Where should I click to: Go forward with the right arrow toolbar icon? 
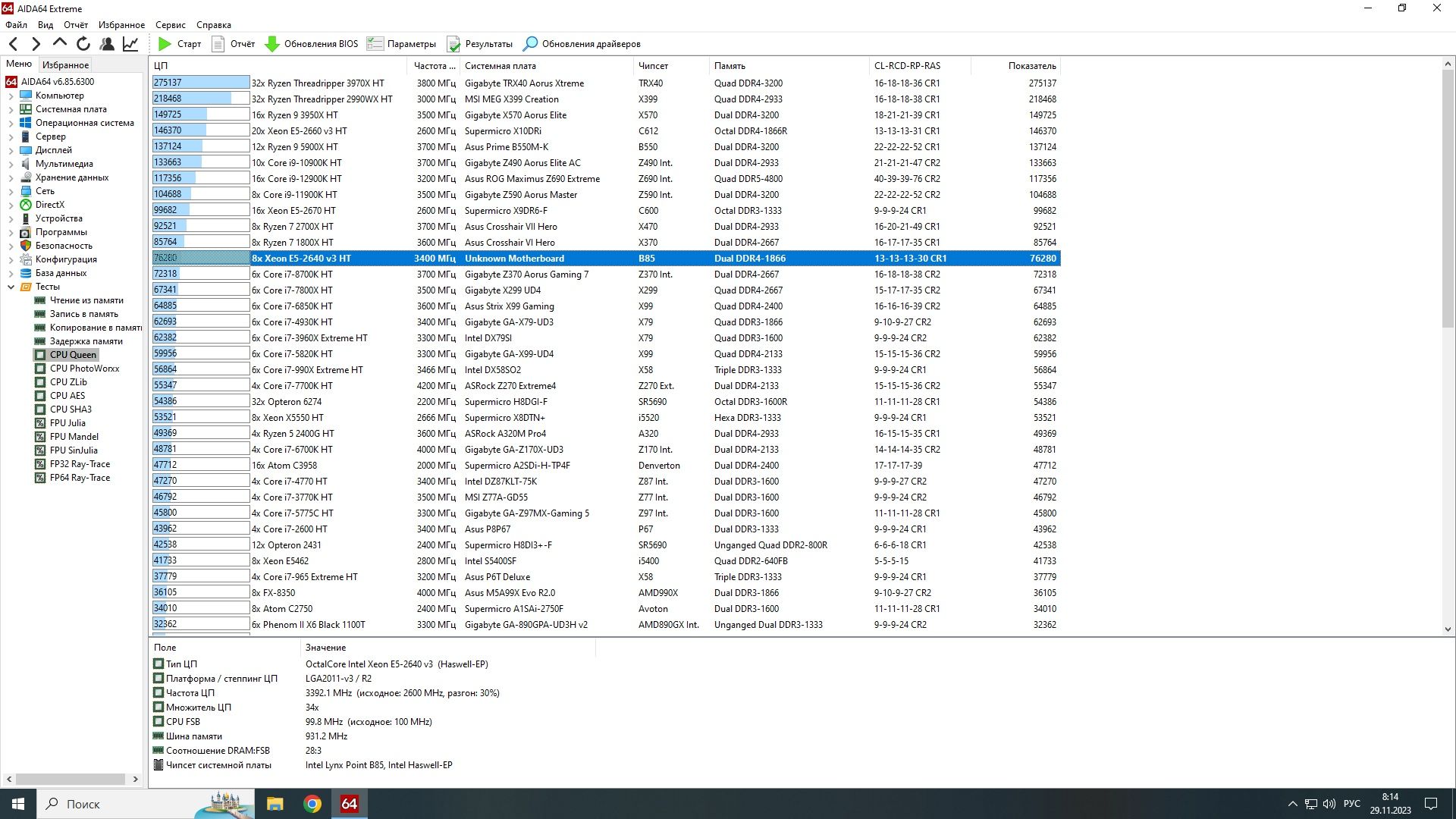click(36, 44)
